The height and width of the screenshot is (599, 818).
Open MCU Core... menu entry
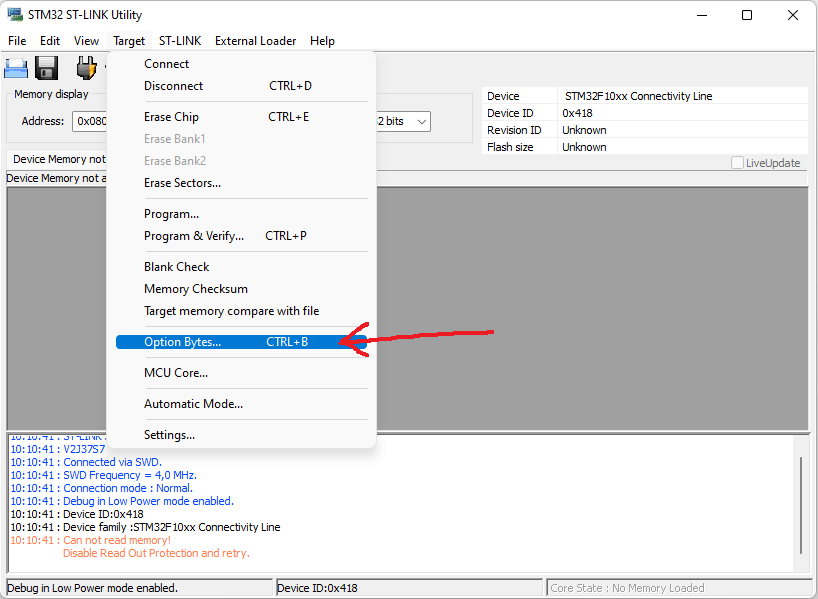(x=242, y=373)
